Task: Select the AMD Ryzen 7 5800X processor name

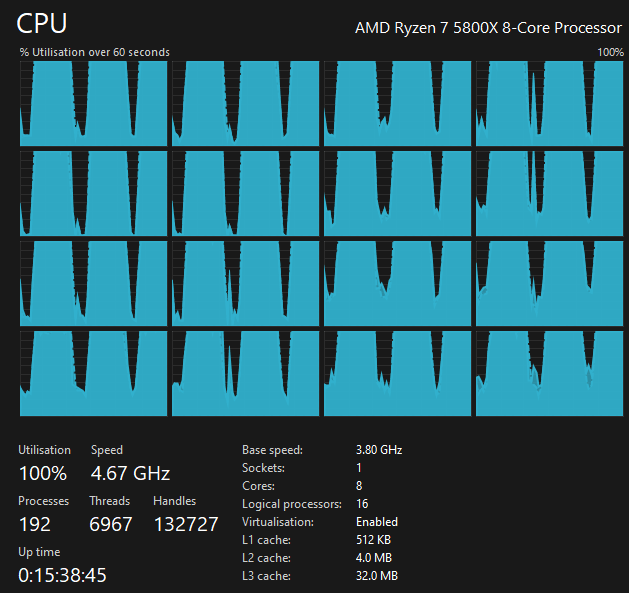Action: point(488,28)
